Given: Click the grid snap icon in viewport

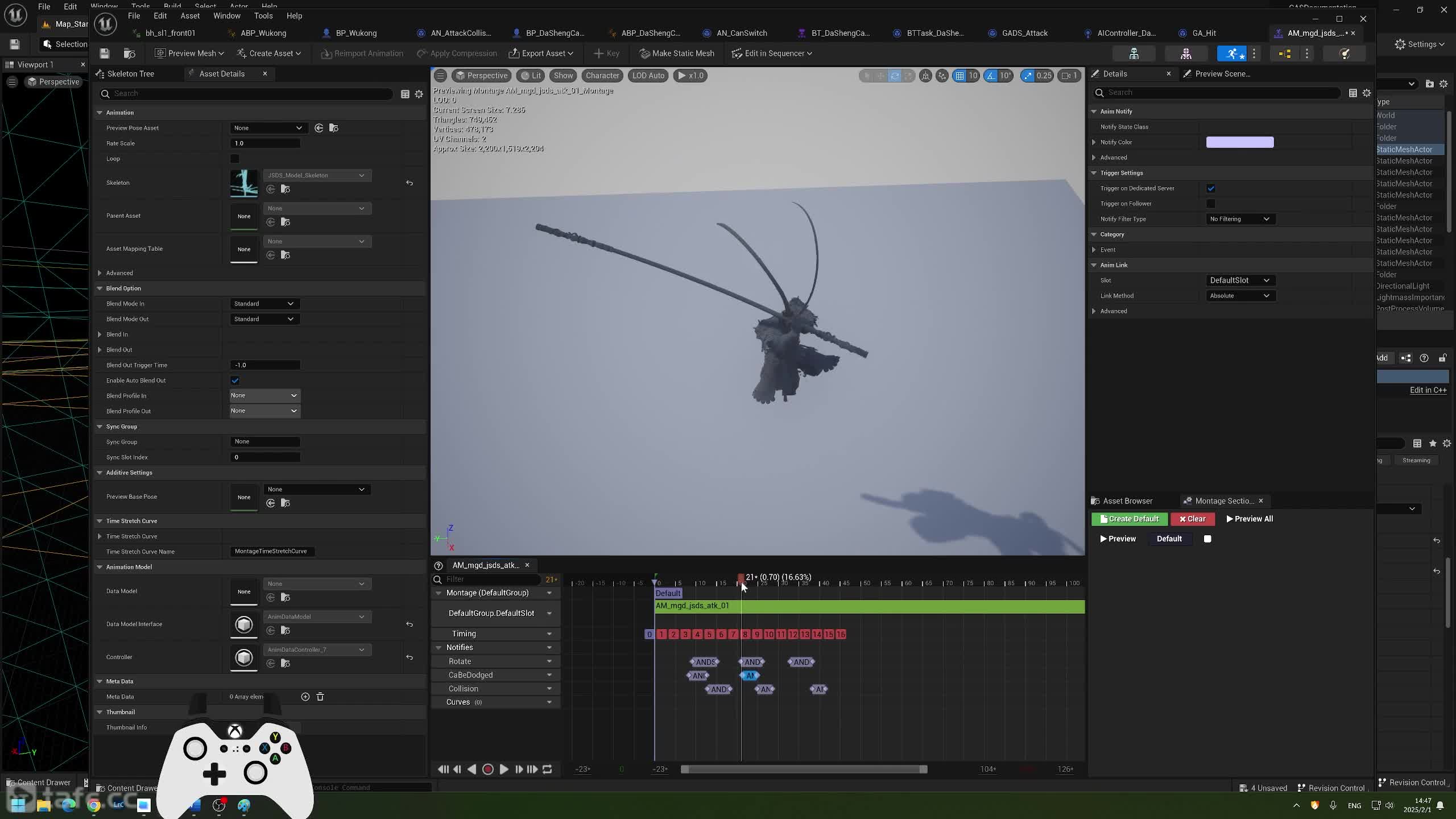Looking at the screenshot, I should point(960,76).
